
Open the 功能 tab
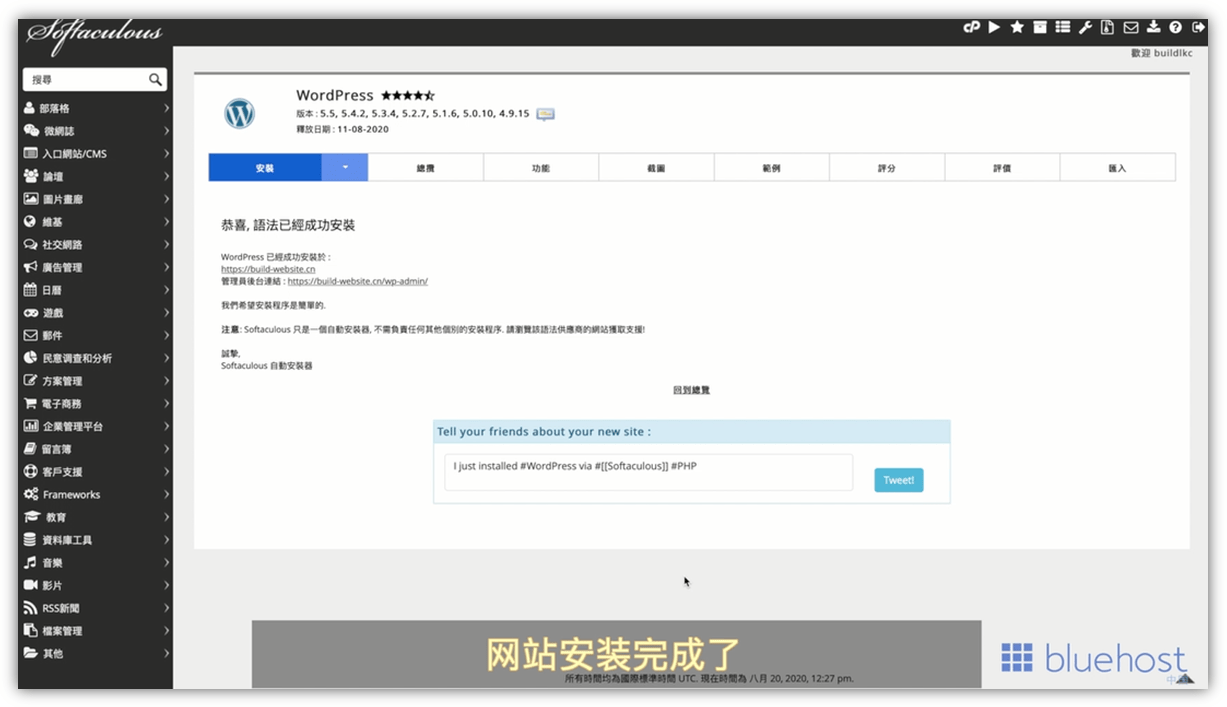pos(541,168)
